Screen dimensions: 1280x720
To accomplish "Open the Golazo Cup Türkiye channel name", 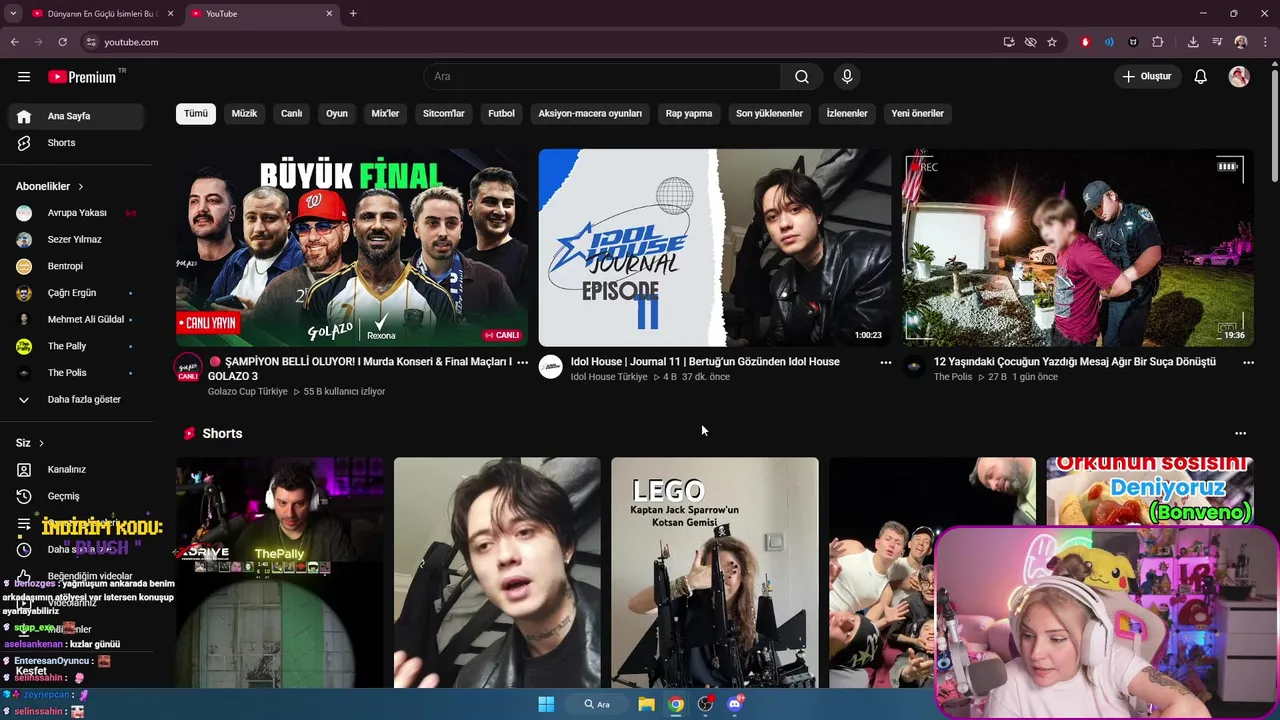I will pyautogui.click(x=247, y=392).
